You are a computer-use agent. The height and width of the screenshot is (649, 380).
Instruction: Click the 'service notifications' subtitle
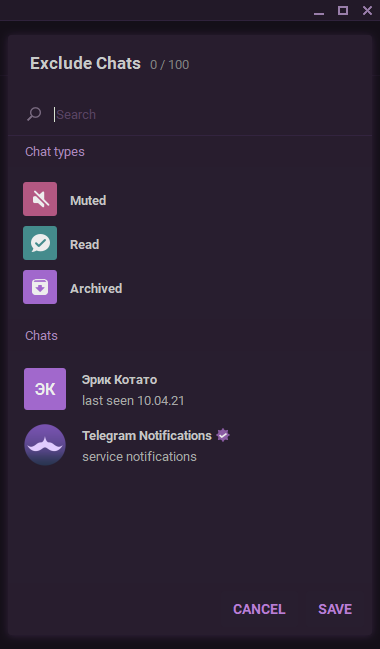pyautogui.click(x=139, y=457)
